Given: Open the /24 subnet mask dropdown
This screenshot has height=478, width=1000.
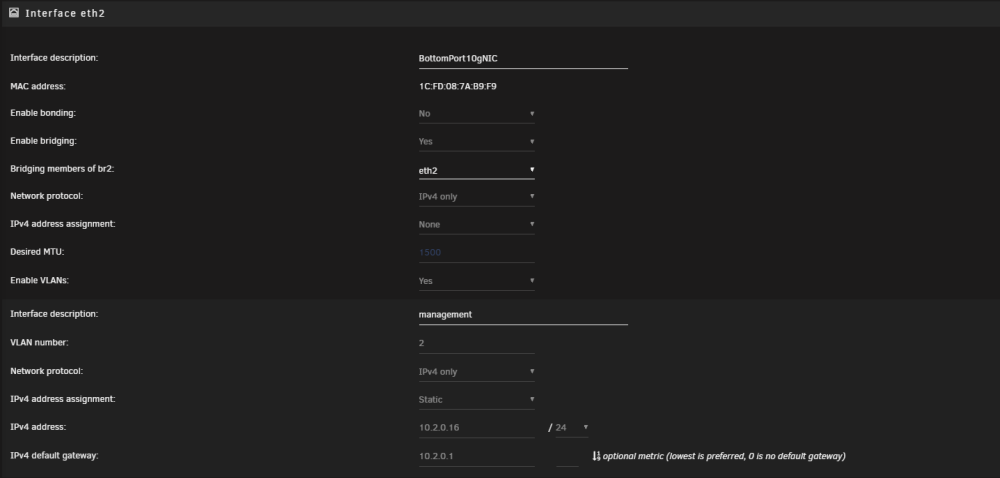Looking at the screenshot, I should tap(572, 428).
